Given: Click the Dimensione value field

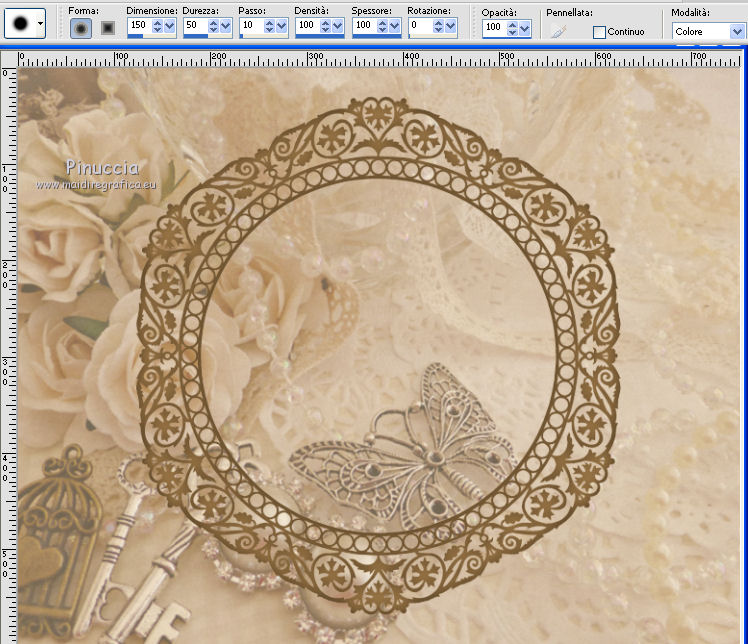Looking at the screenshot, I should tap(138, 26).
